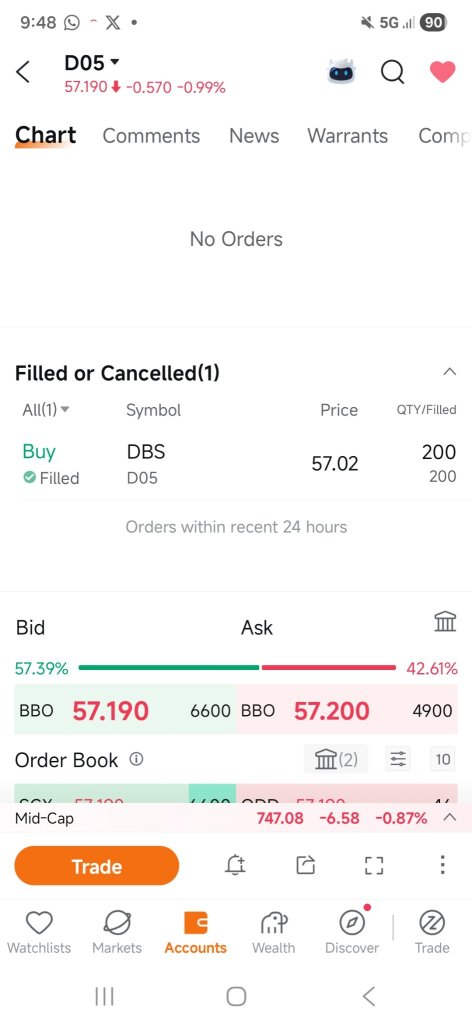The image size is (472, 1024).
Task: Open the robot AI assistant icon
Action: 341,71
